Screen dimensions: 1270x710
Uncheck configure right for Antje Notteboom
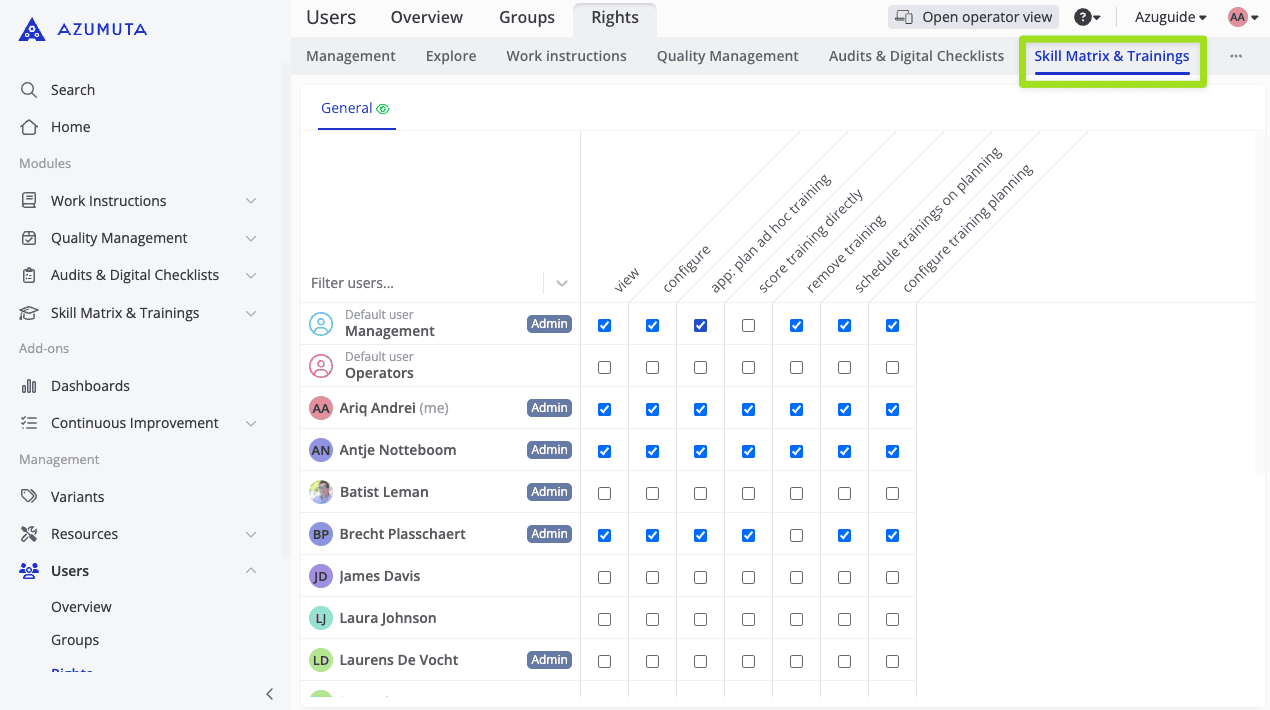coord(652,452)
